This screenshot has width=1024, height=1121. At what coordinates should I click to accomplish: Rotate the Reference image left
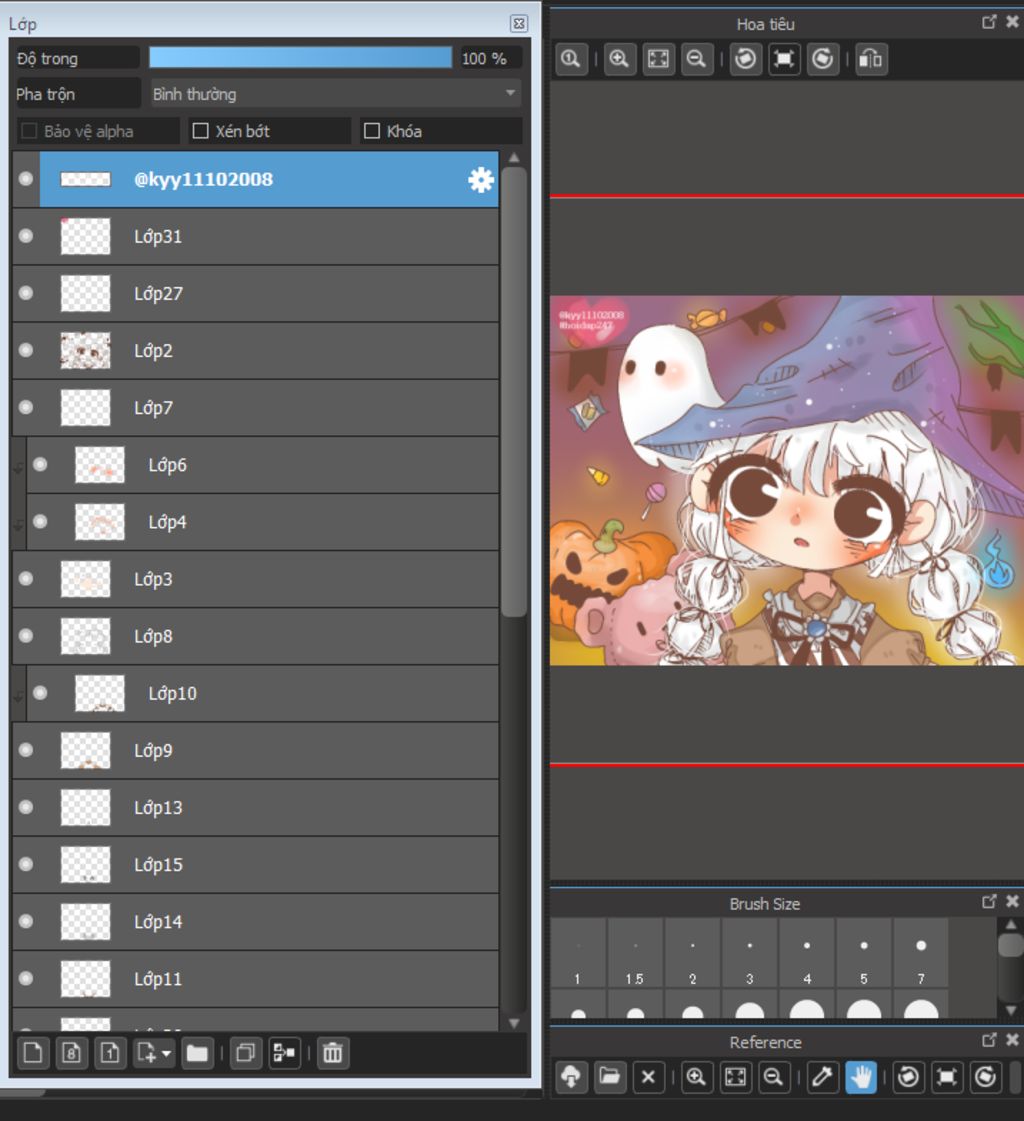pyautogui.click(x=909, y=1077)
